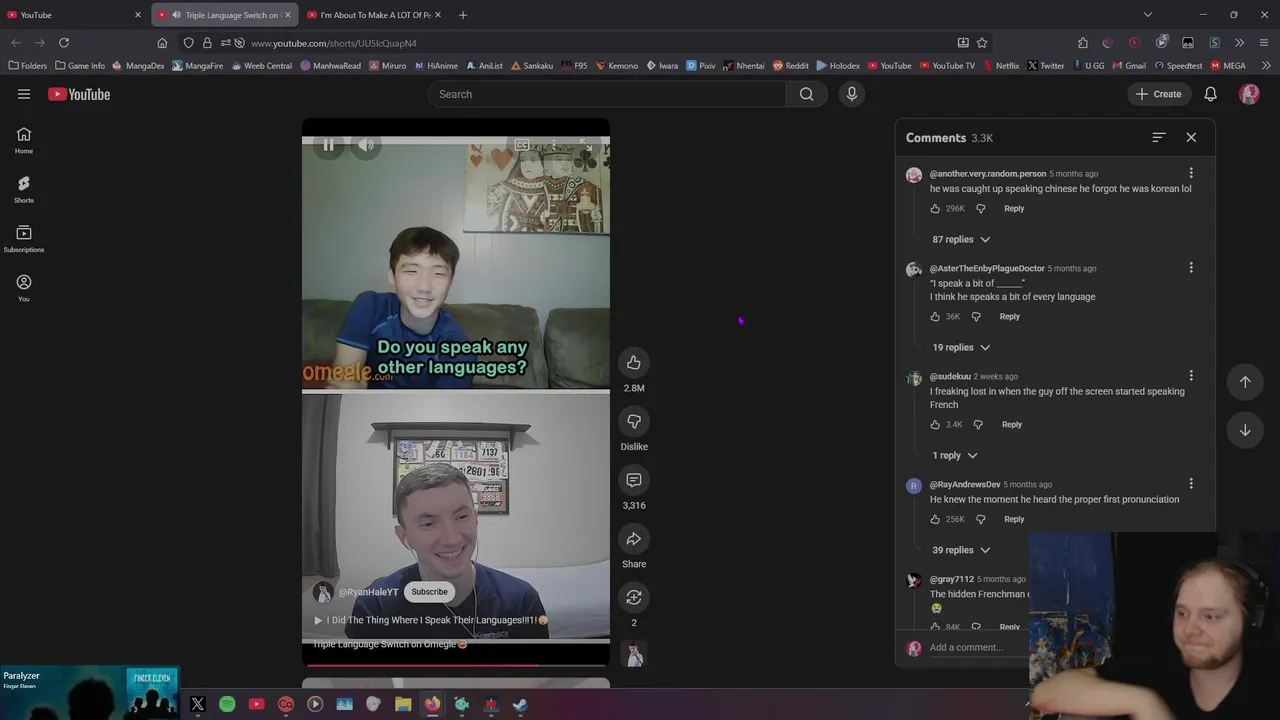The height and width of the screenshot is (720, 1280).
Task: Open Home in the sidebar
Action: (x=24, y=141)
